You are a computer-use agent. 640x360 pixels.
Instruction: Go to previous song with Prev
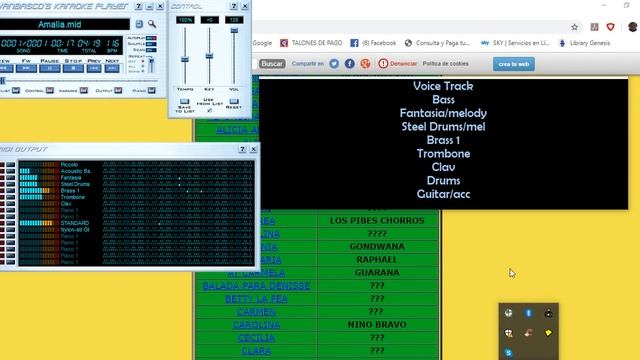(94, 68)
